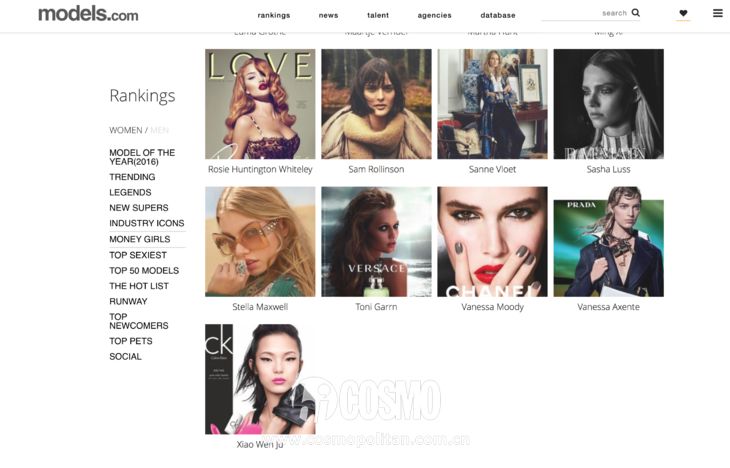Go to the talent section
The image size is (730, 468).
[378, 15]
